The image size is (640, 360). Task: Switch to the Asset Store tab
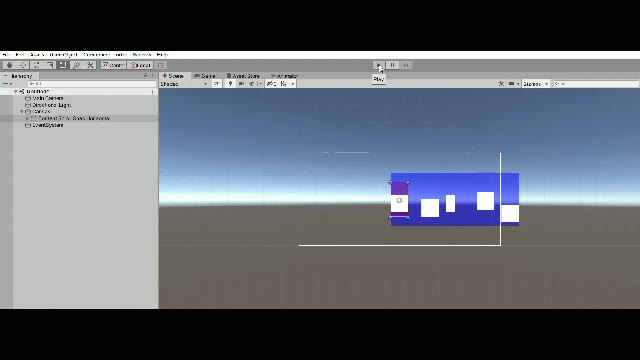(243, 76)
